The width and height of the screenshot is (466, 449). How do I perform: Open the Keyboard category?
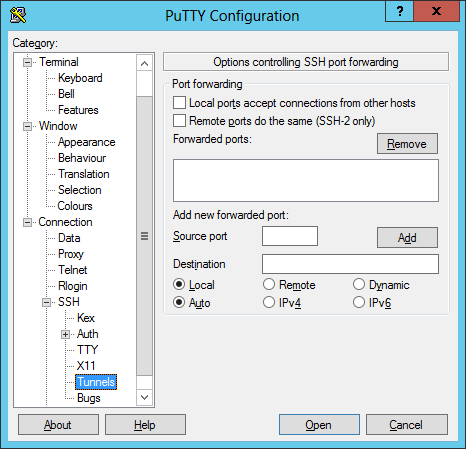pos(80,78)
